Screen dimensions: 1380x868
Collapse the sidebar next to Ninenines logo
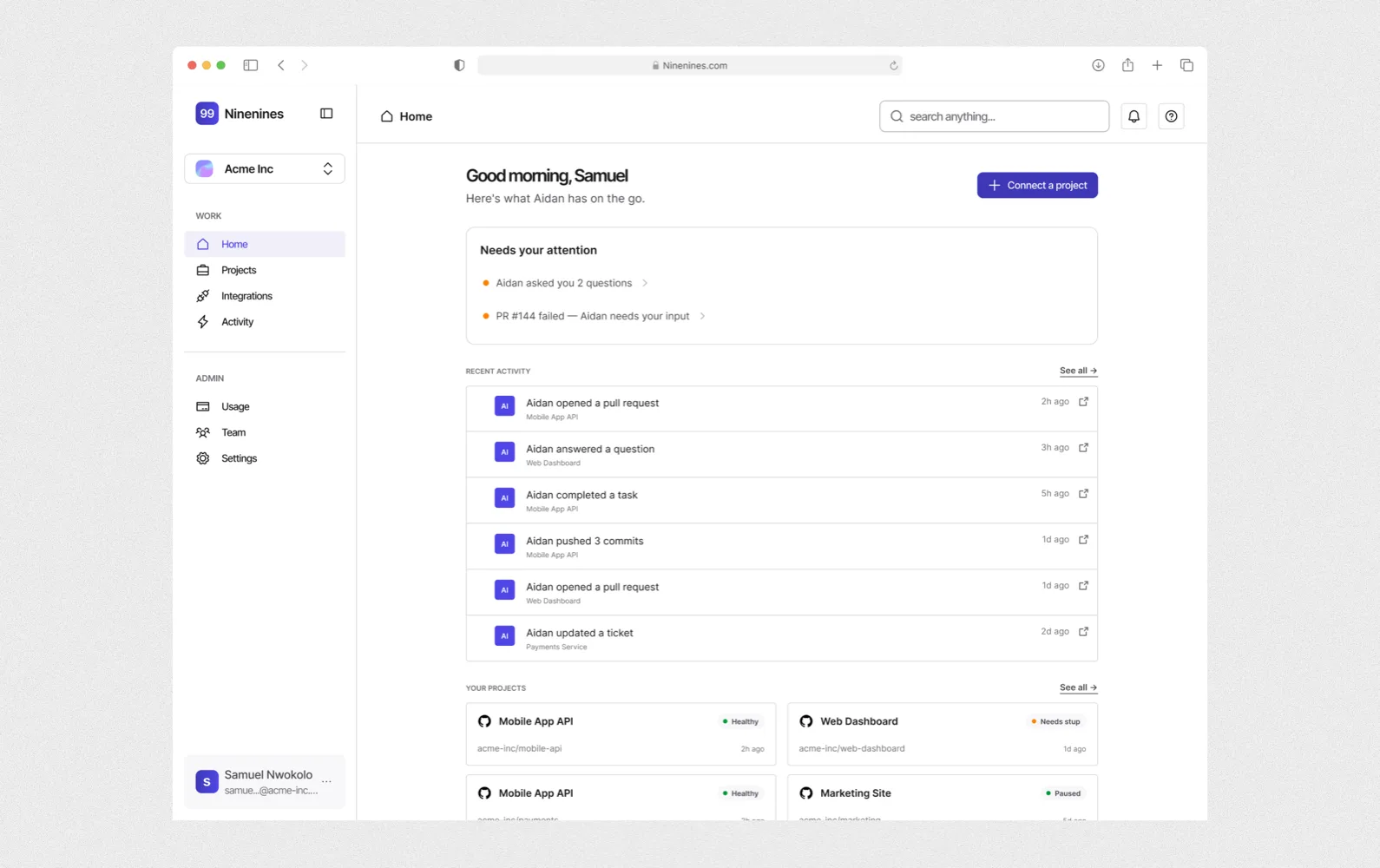pyautogui.click(x=326, y=114)
